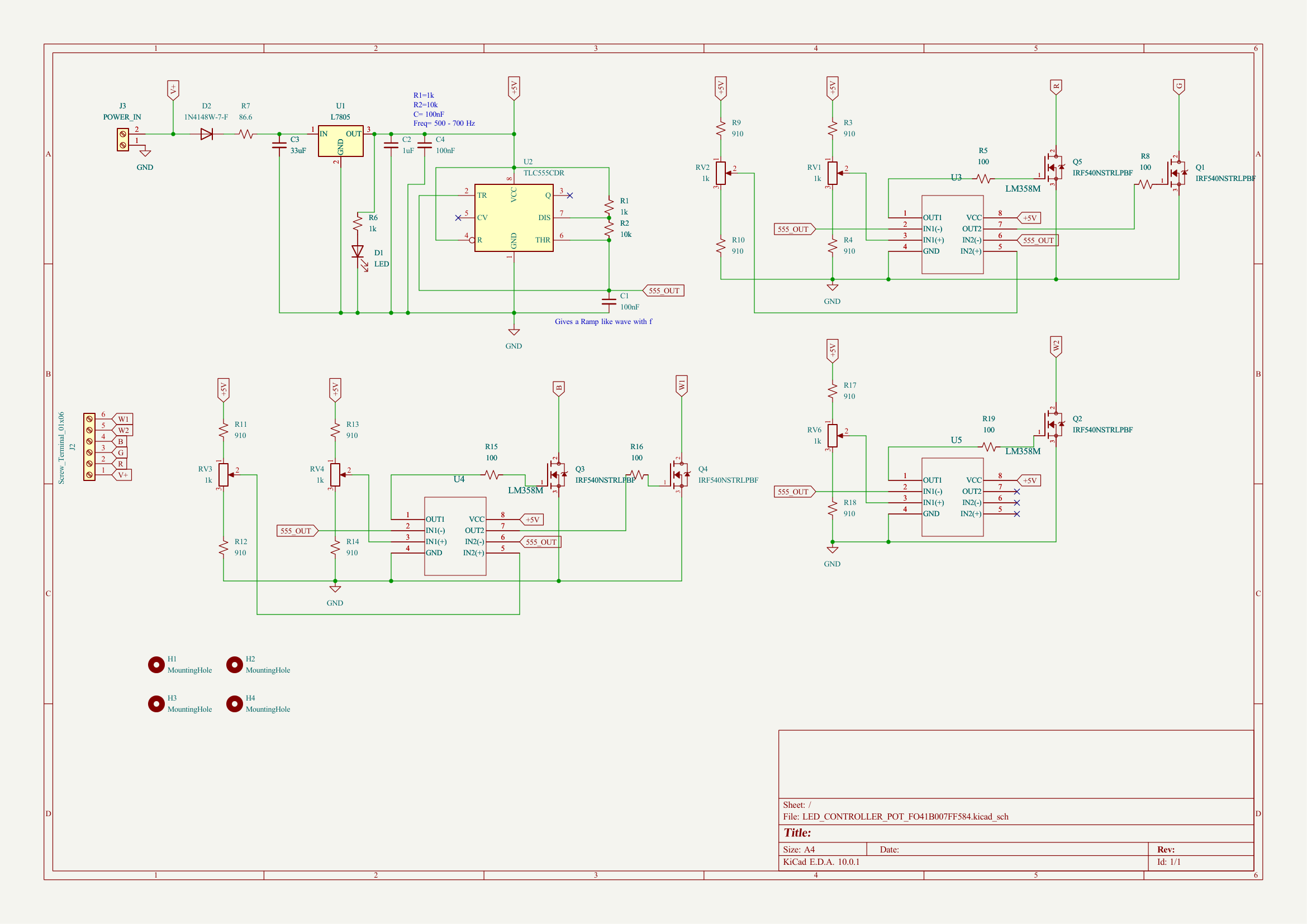Click the H3 MountingHole symbol
1307x924 pixels.
(x=156, y=704)
